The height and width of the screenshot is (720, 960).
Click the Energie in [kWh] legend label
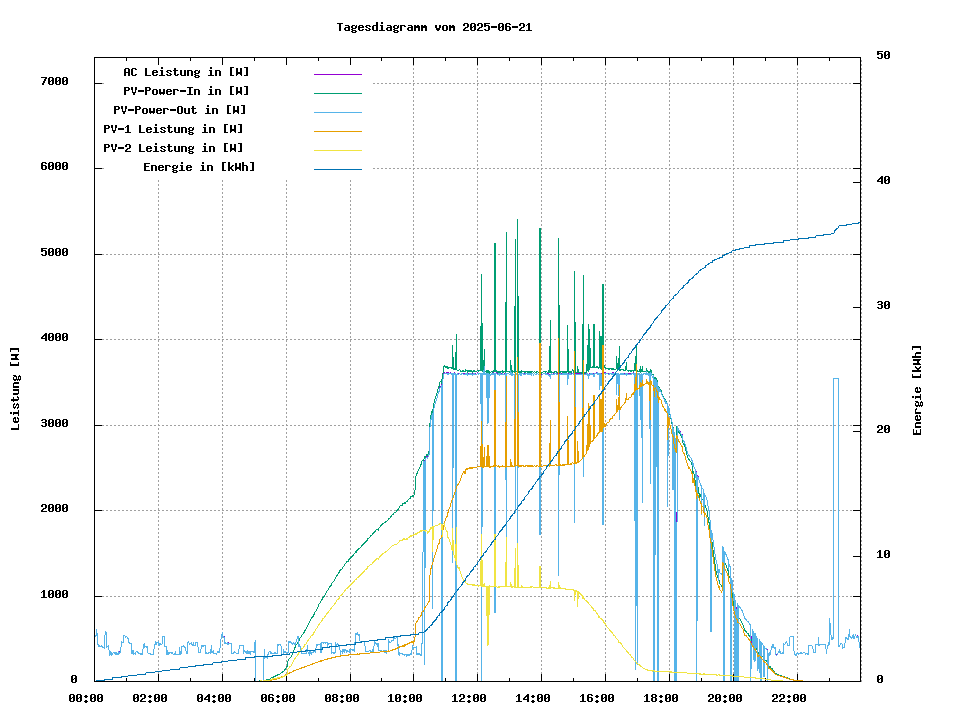tap(199, 167)
